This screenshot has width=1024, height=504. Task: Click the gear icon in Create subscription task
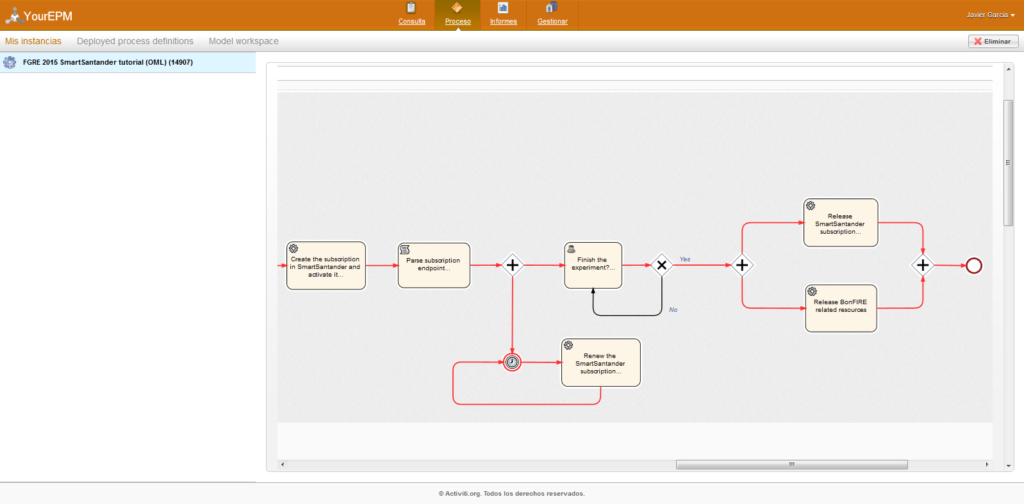click(x=293, y=249)
